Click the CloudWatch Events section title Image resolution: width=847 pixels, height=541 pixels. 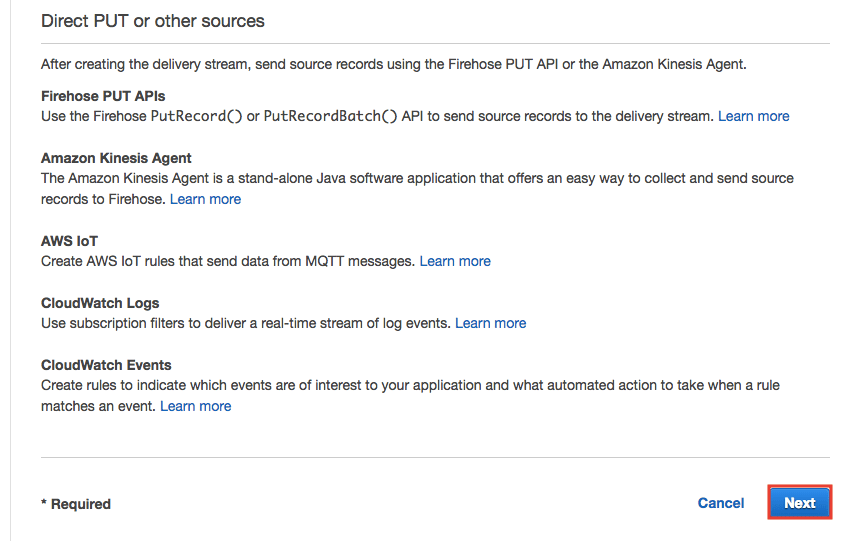(106, 365)
